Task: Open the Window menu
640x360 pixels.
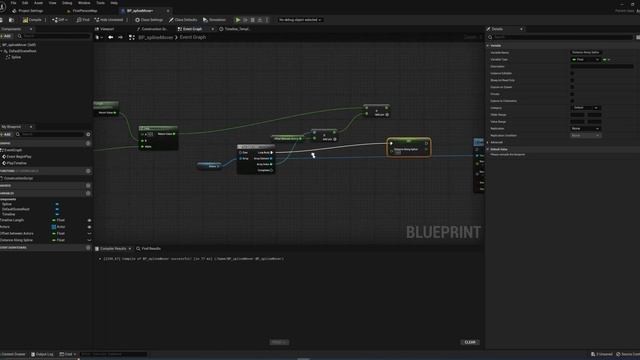Action: click(x=84, y=3)
